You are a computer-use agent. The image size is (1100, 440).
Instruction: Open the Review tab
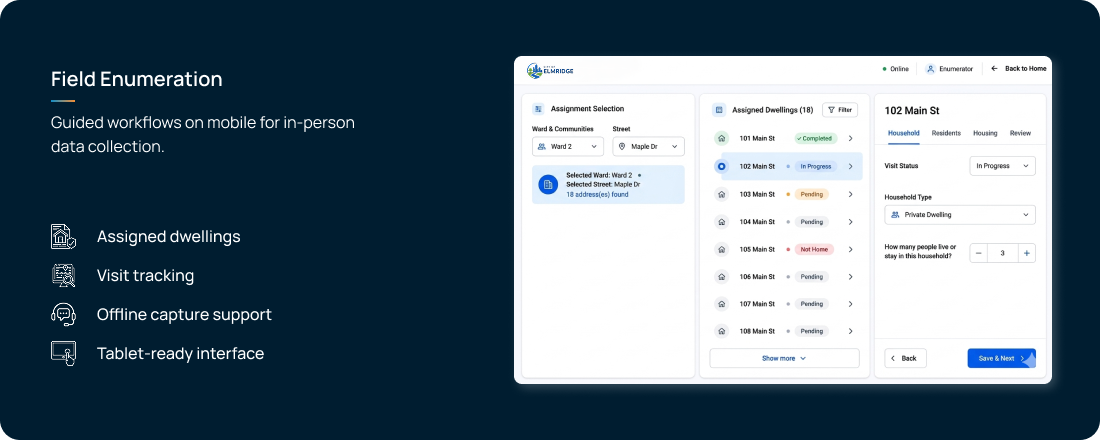point(1020,133)
